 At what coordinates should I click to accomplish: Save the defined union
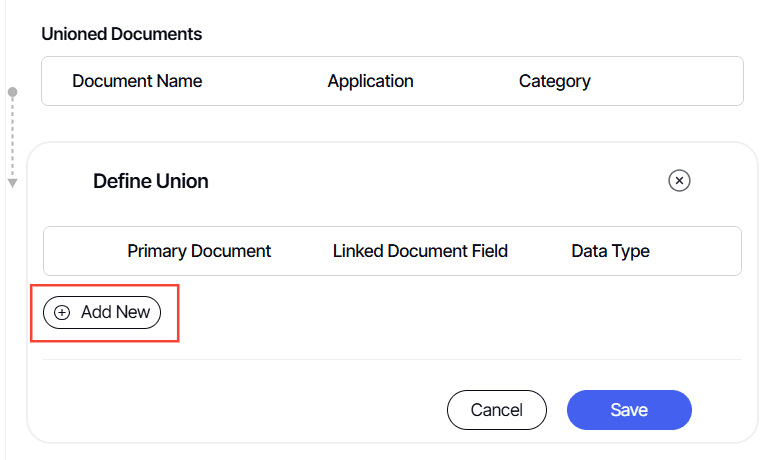(629, 410)
